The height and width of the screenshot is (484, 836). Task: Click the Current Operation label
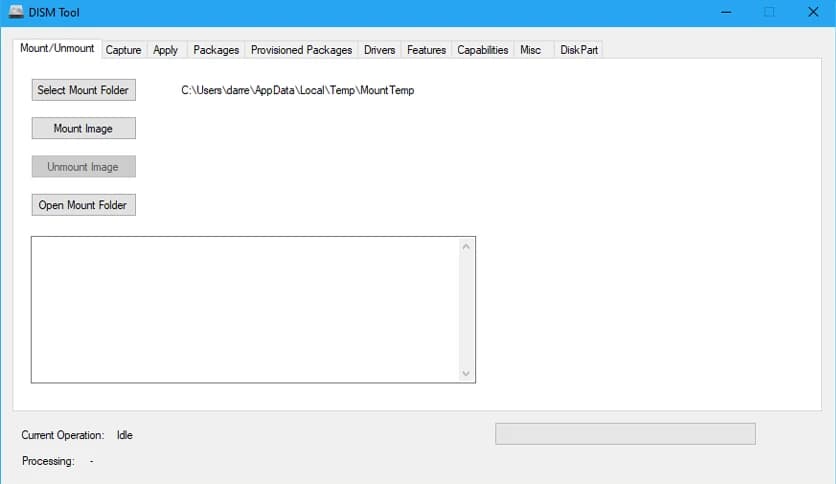62,435
